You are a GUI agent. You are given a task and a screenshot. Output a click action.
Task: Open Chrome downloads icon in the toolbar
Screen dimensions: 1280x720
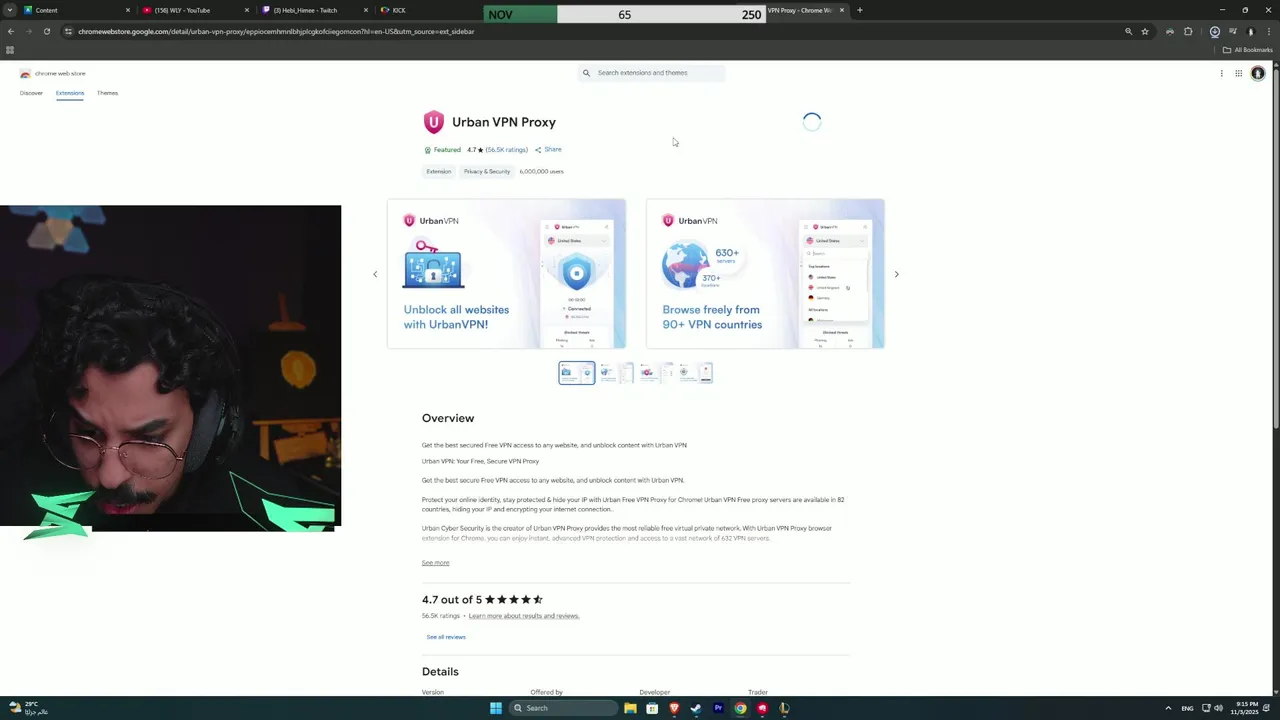pos(1214,31)
